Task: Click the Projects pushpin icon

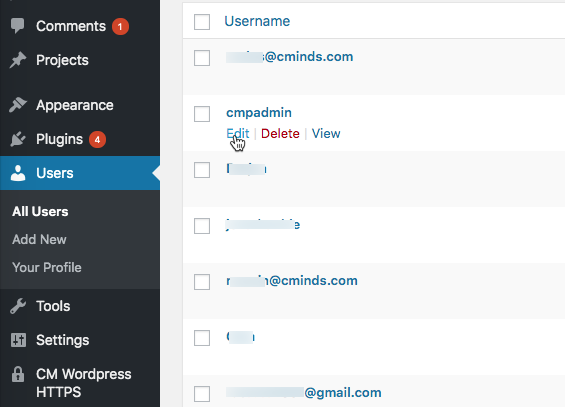Action: click(18, 60)
